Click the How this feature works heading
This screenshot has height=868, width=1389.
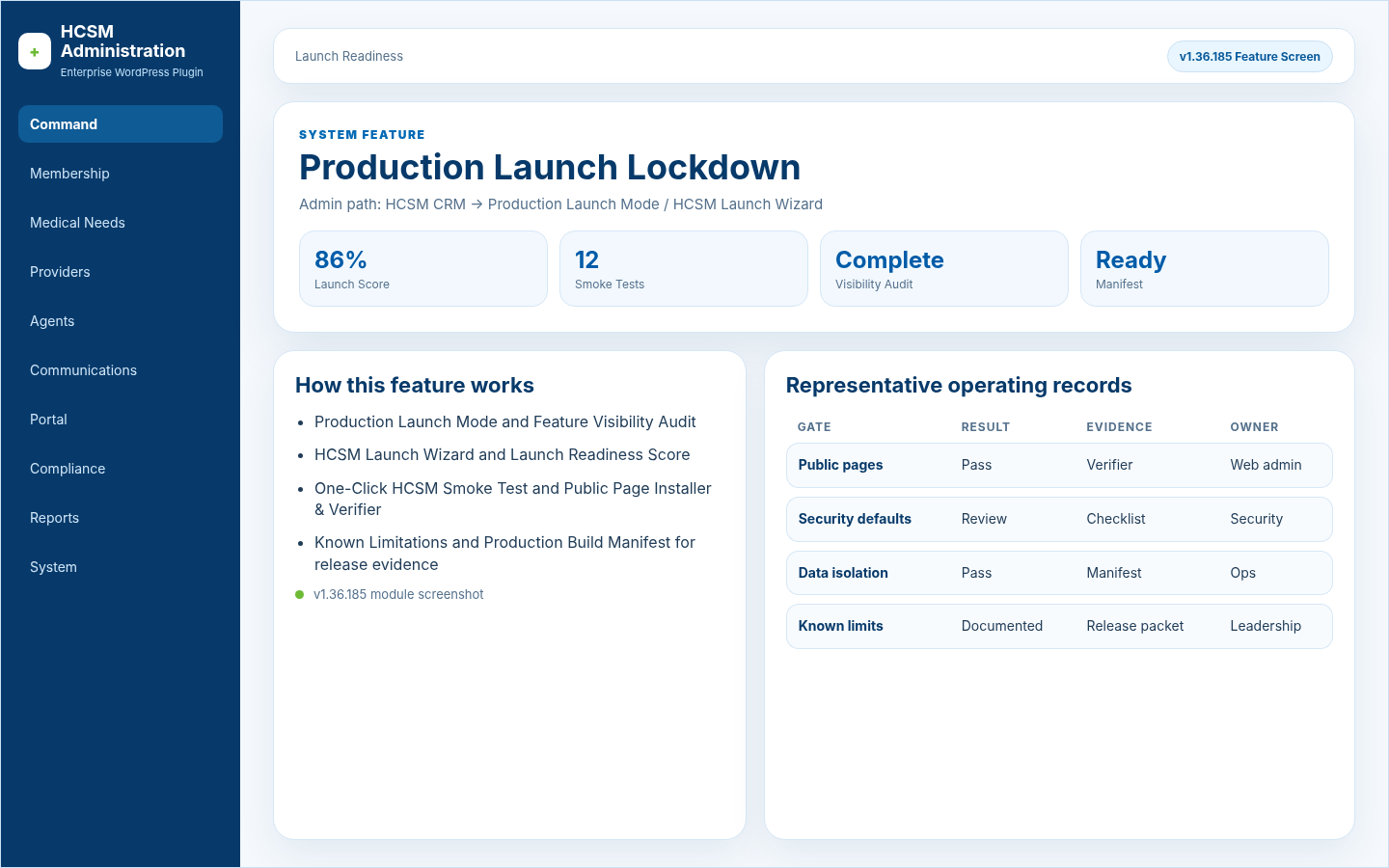click(415, 386)
